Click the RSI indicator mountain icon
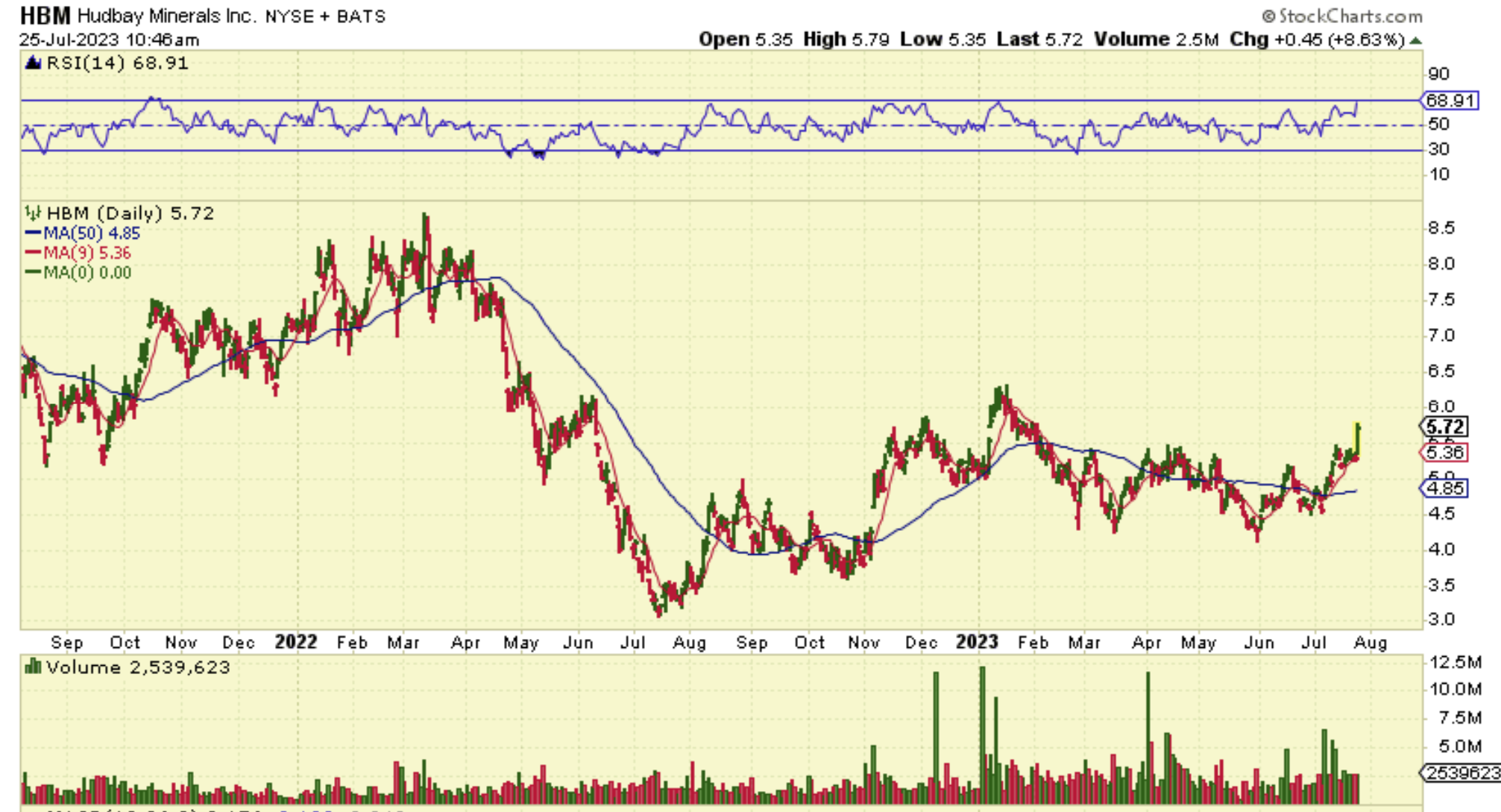1501x812 pixels. (x=33, y=63)
